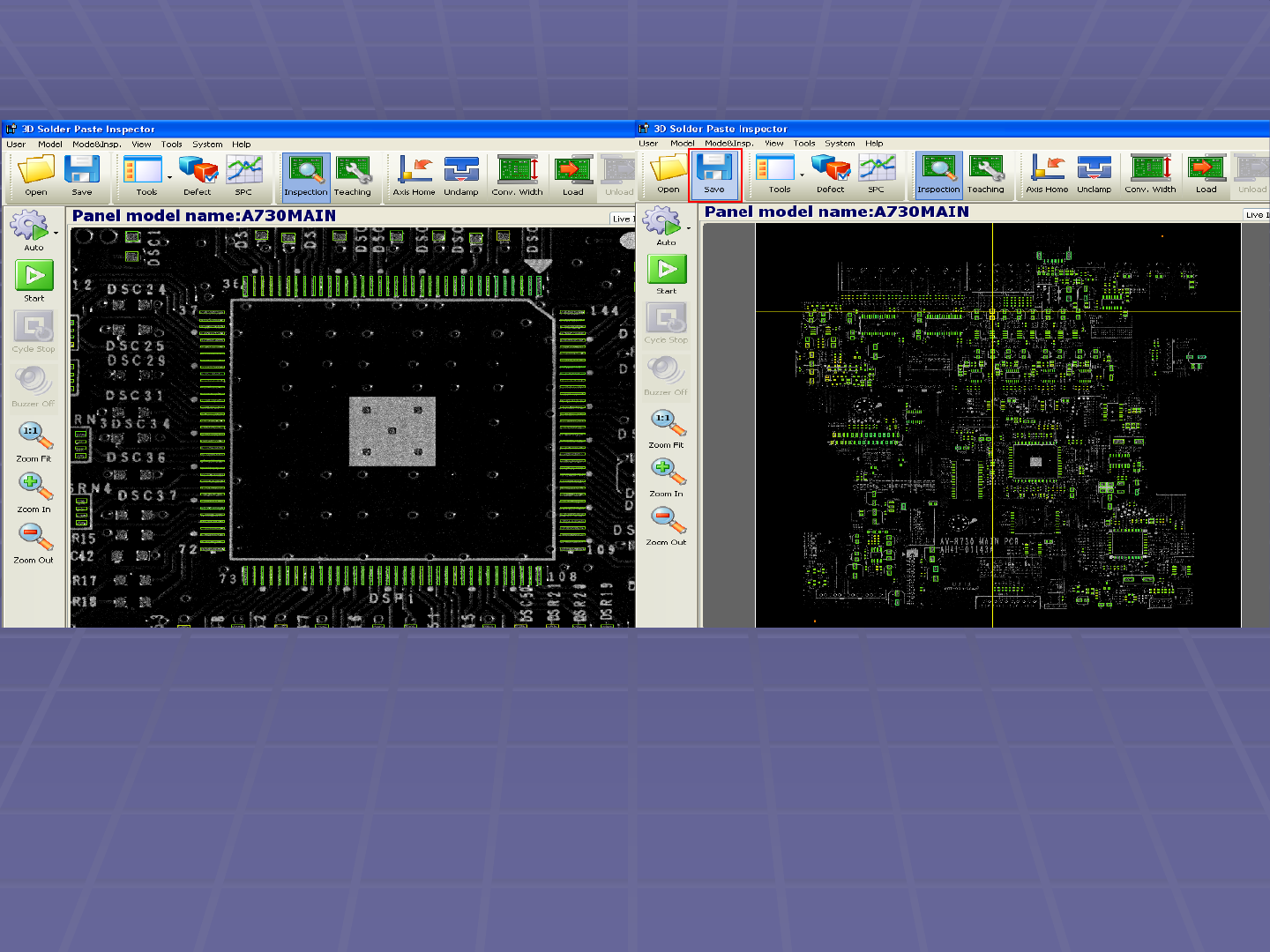Click Zoom Fit in right window
1270x952 pixels.
pos(667,429)
